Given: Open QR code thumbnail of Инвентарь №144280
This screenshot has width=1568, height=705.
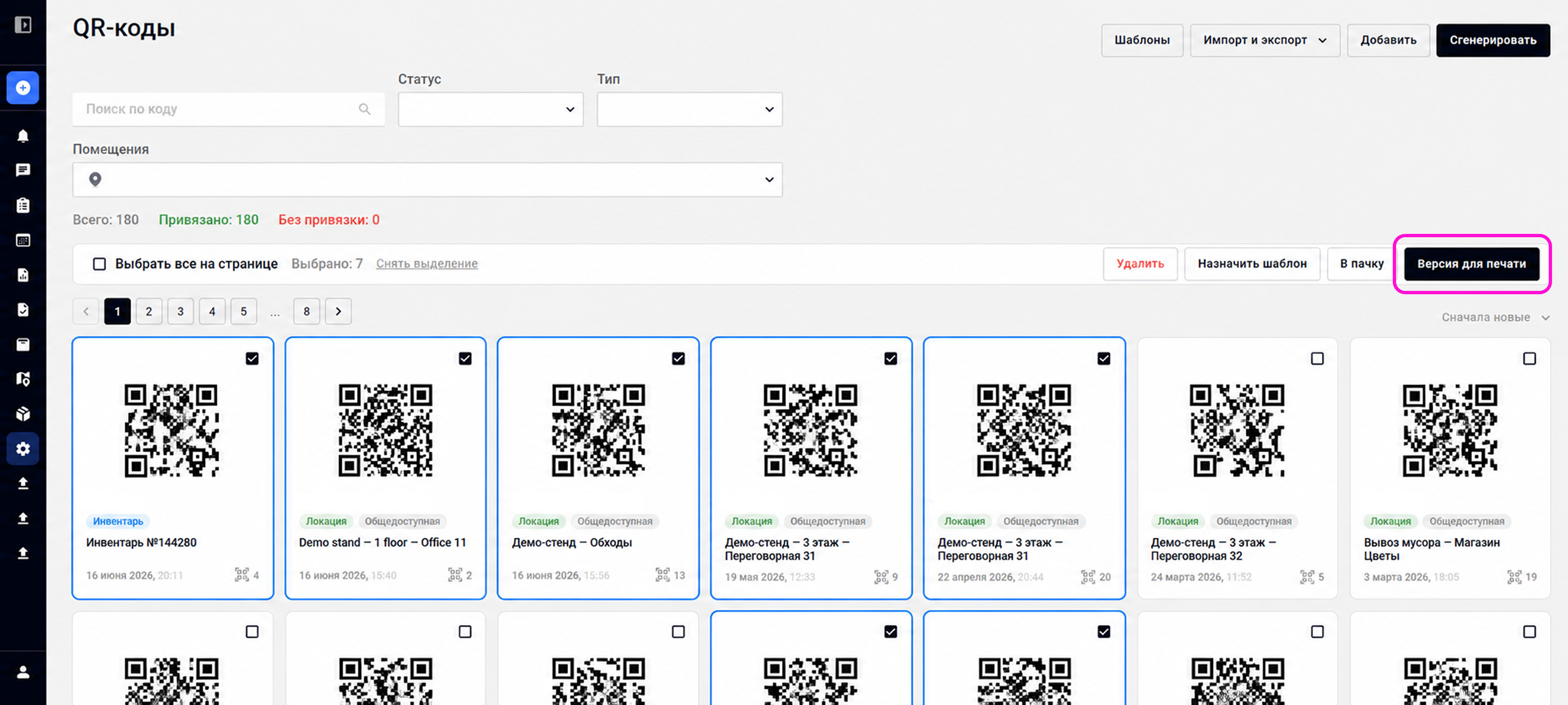Looking at the screenshot, I should (171, 430).
